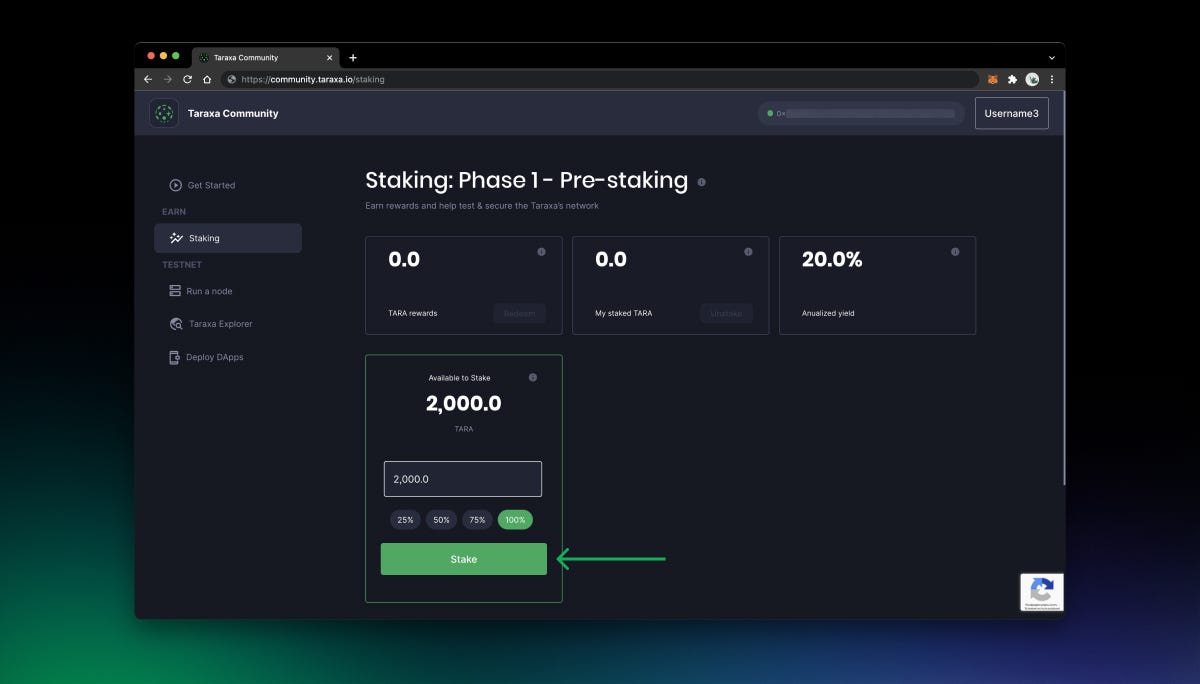This screenshot has height=684, width=1200.
Task: Open the browser three-dot menu
Action: 1051,79
